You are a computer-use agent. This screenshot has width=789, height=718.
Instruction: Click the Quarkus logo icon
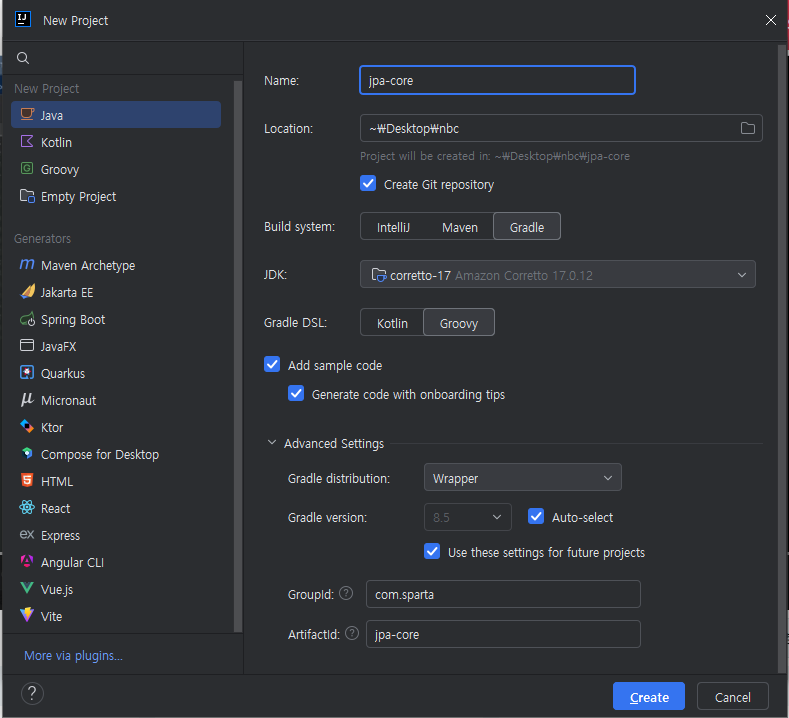point(27,372)
